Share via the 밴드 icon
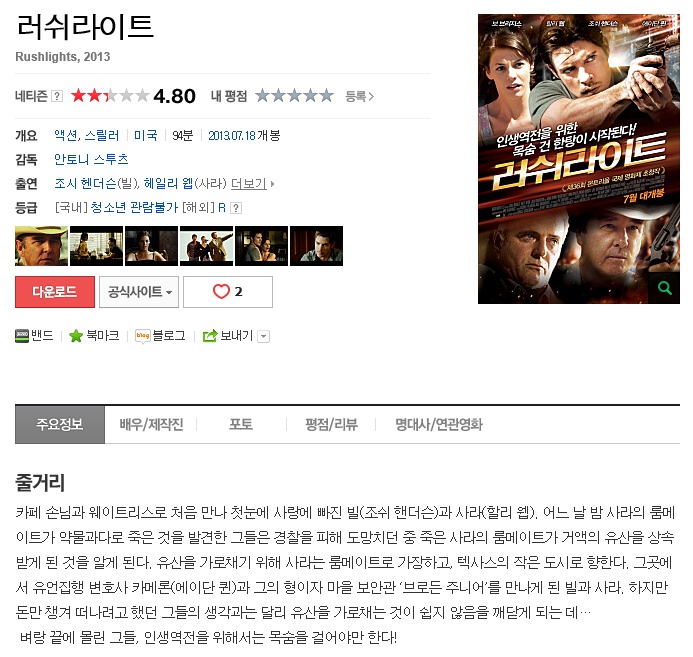Screen dimensions: 693x657 coord(22,336)
